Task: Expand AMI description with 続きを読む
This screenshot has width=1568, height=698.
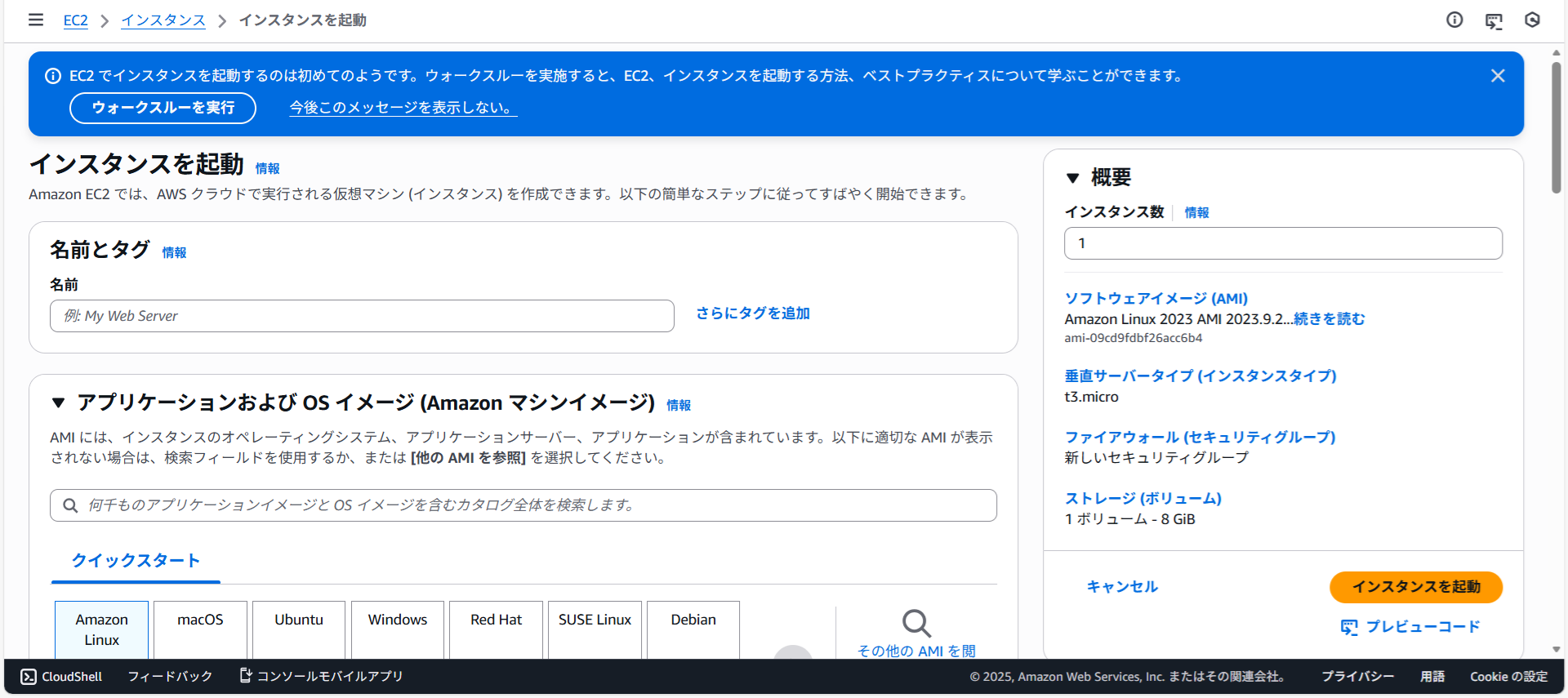Action: pos(1329,319)
